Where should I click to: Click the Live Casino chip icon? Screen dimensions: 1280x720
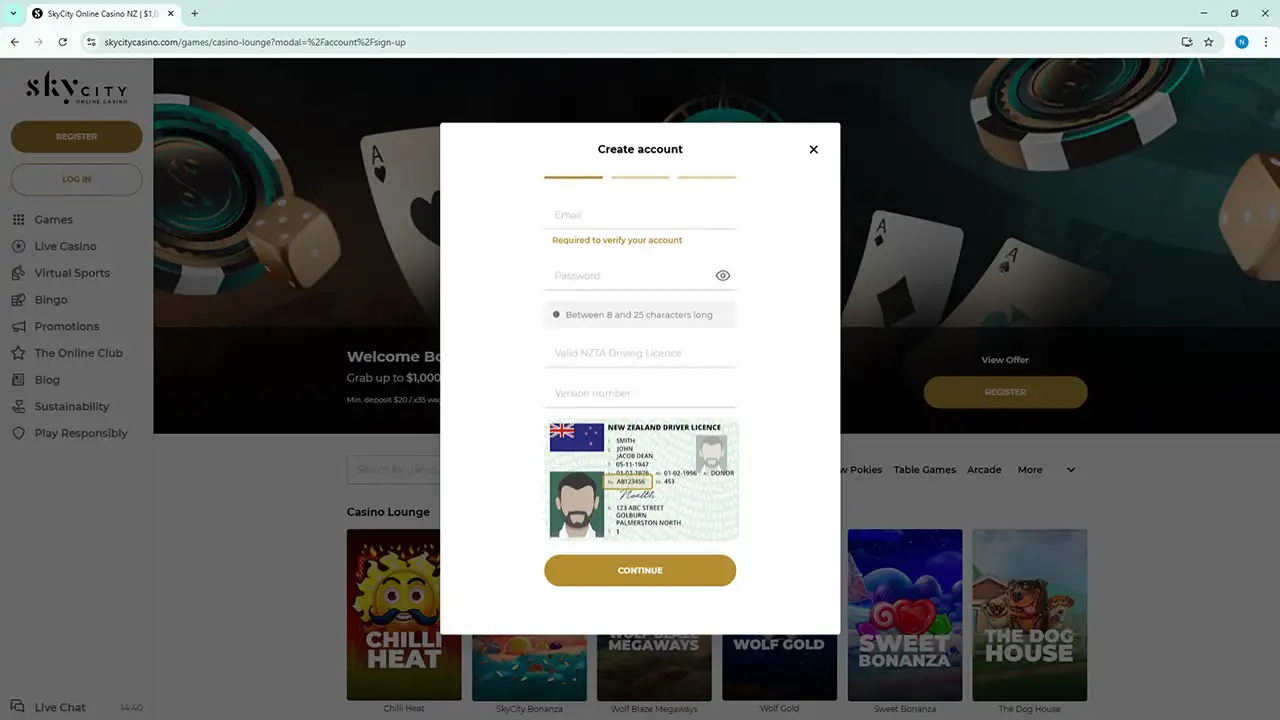pos(18,246)
